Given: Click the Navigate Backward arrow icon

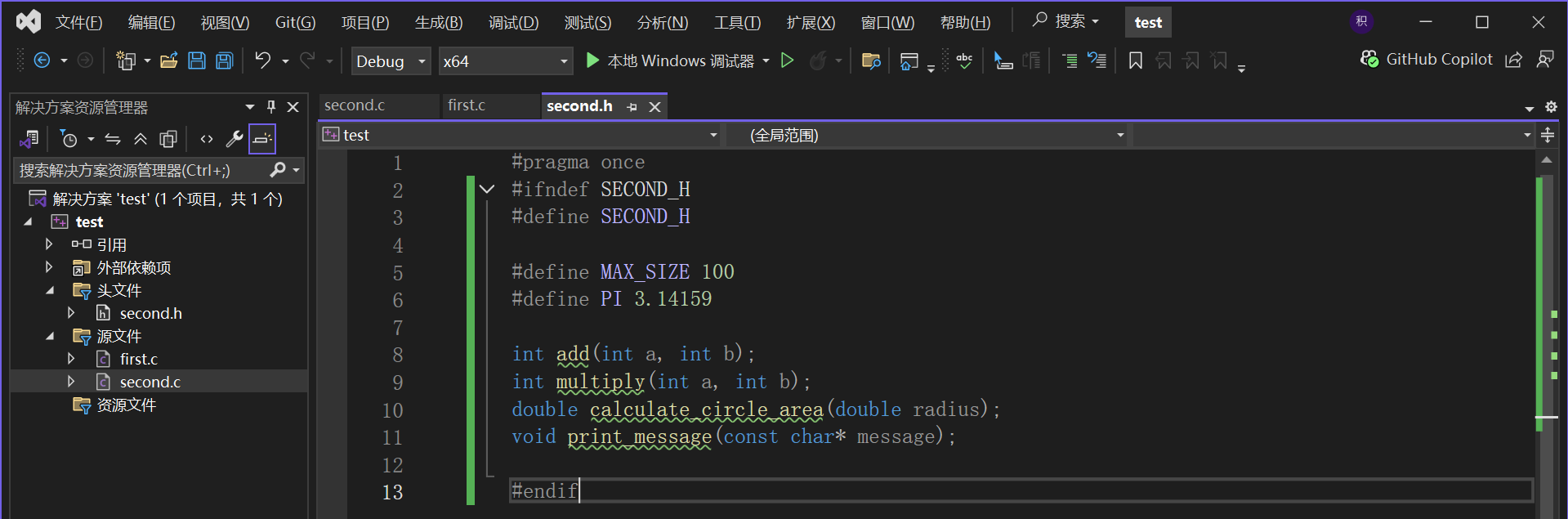Looking at the screenshot, I should (x=42, y=60).
